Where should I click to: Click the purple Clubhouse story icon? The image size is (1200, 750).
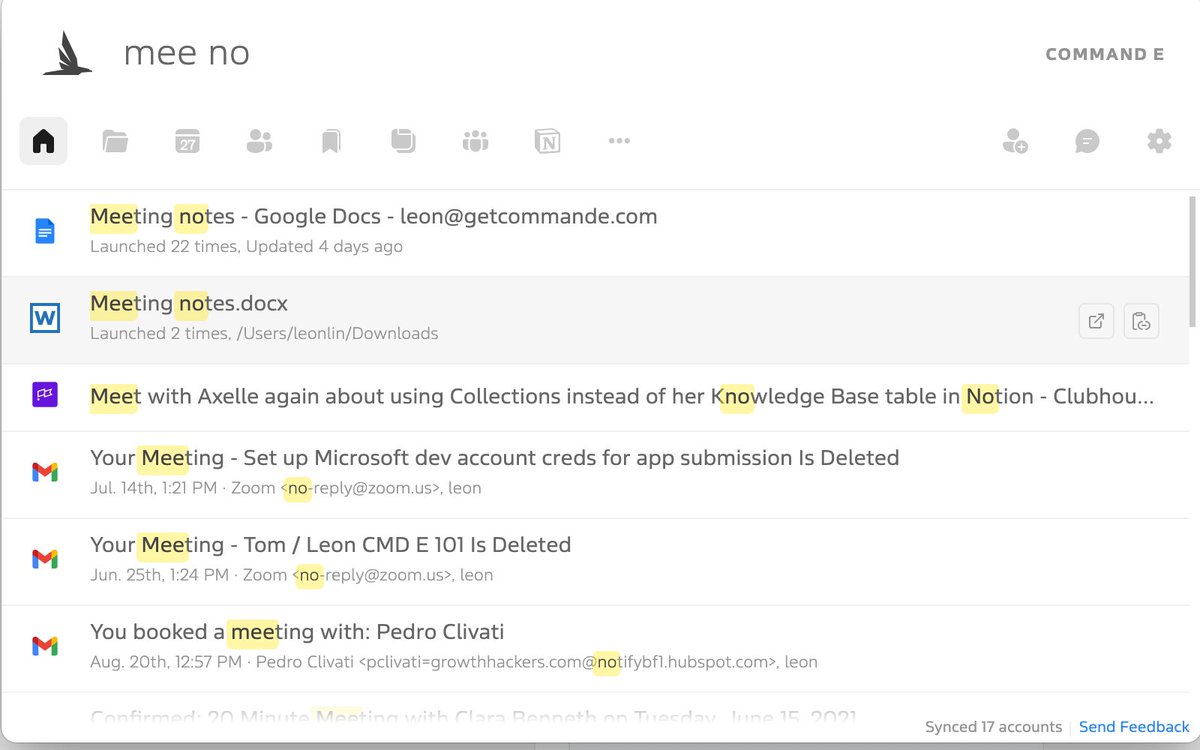[45, 395]
